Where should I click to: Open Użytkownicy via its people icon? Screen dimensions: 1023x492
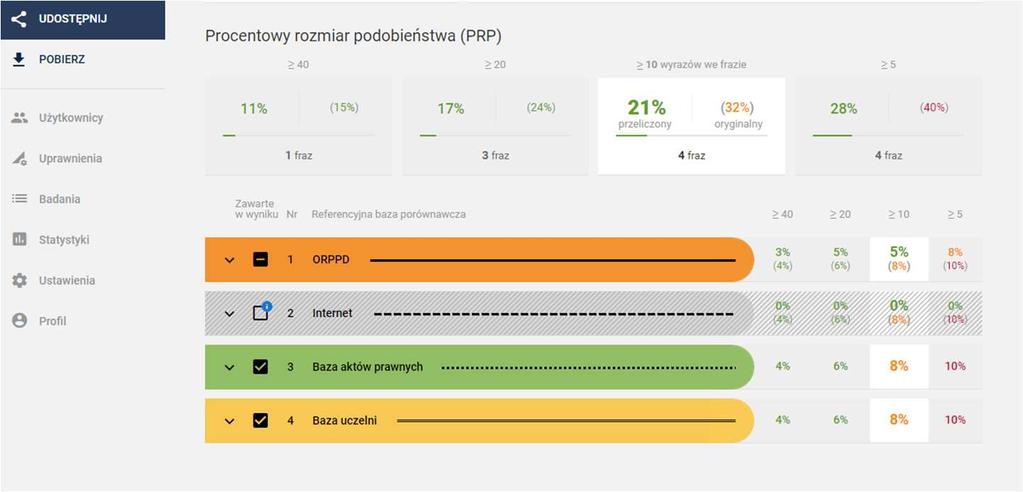(x=20, y=118)
